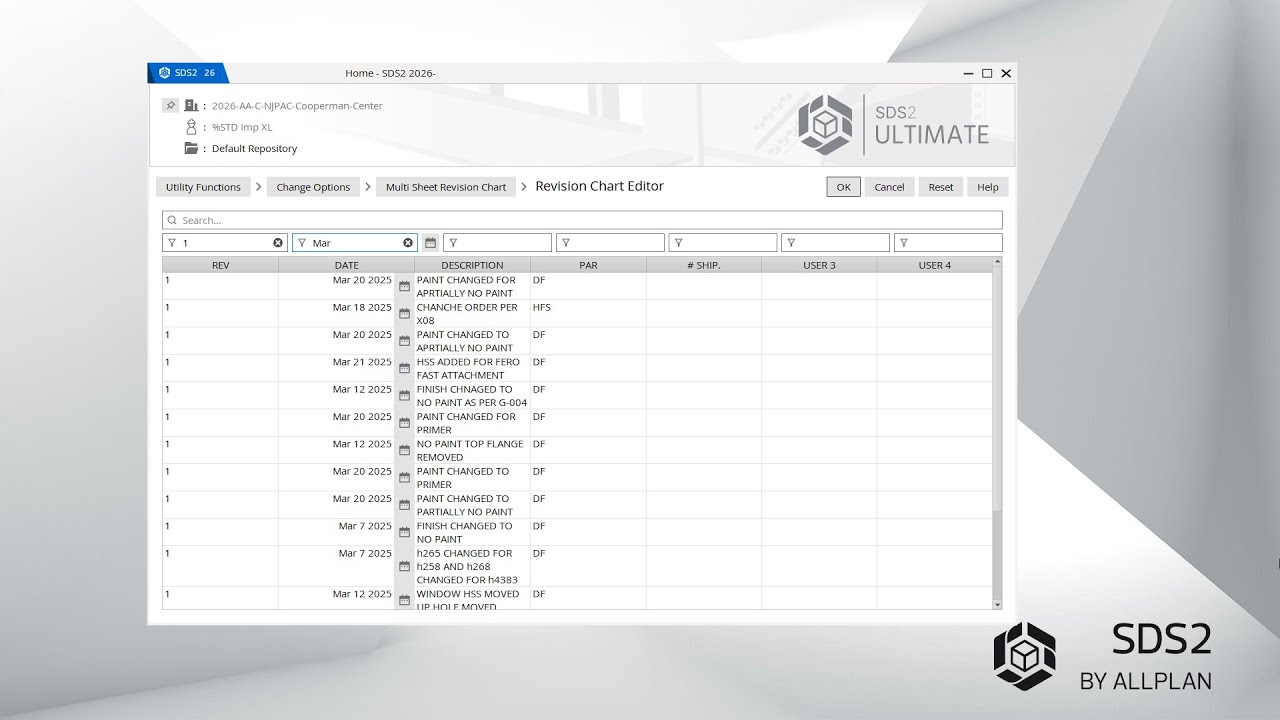This screenshot has width=1280, height=720.
Task: Select description NO PAINT TOP FLANGE REMOVED
Action: 472,450
